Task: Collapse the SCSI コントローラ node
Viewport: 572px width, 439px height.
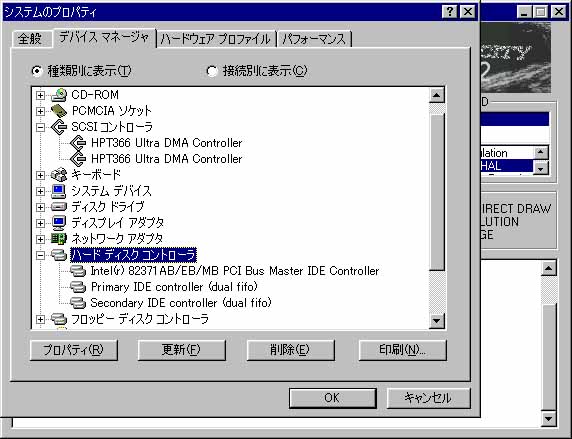Action: coord(40,127)
